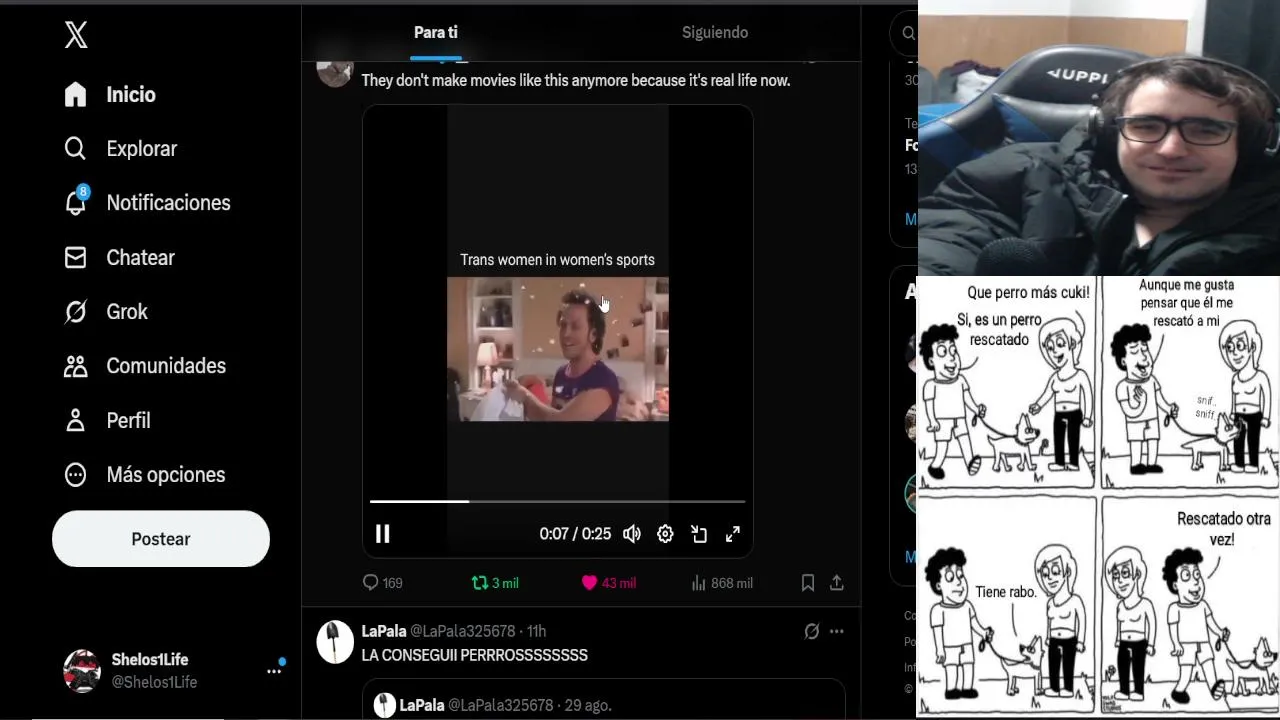The width and height of the screenshot is (1280, 720).
Task: Mute the video volume speaker icon
Action: (x=632, y=534)
